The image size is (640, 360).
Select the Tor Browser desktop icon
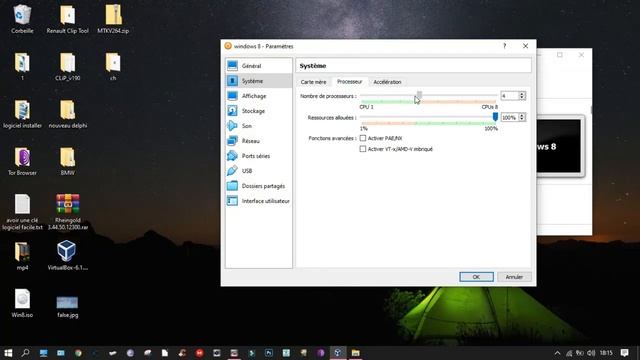click(x=22, y=162)
